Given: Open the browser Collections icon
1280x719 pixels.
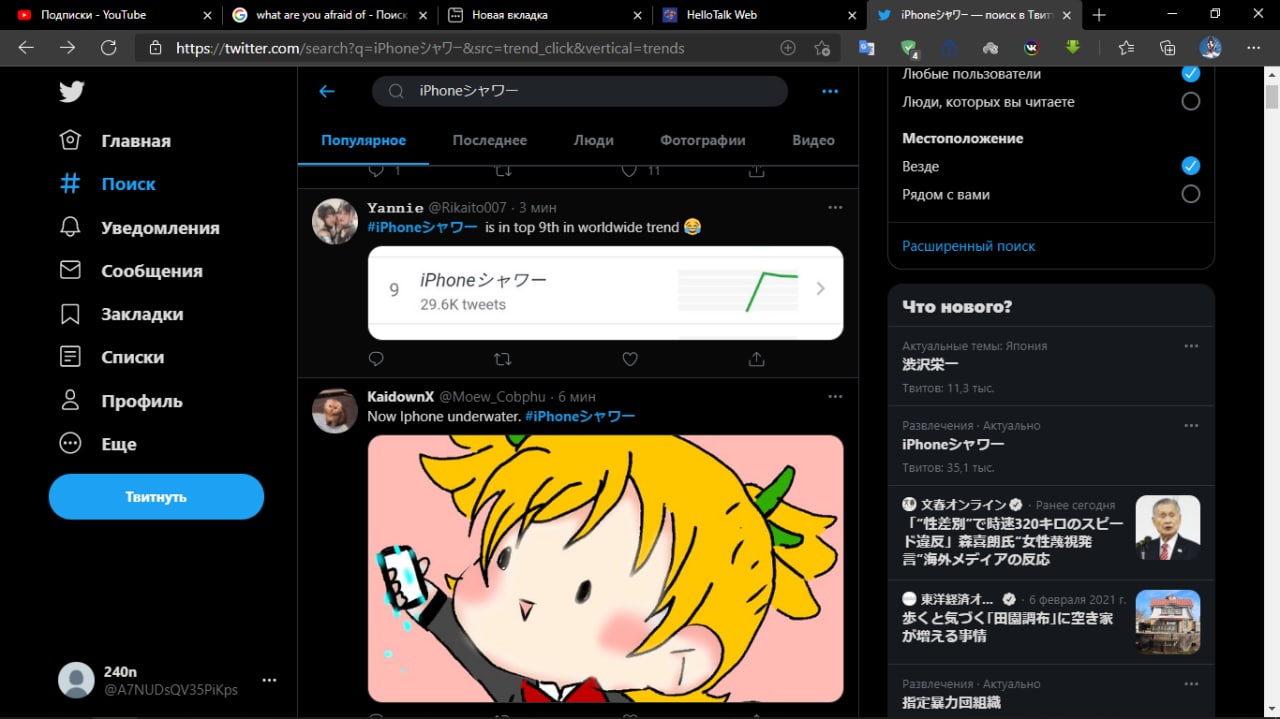Looking at the screenshot, I should coord(1167,48).
